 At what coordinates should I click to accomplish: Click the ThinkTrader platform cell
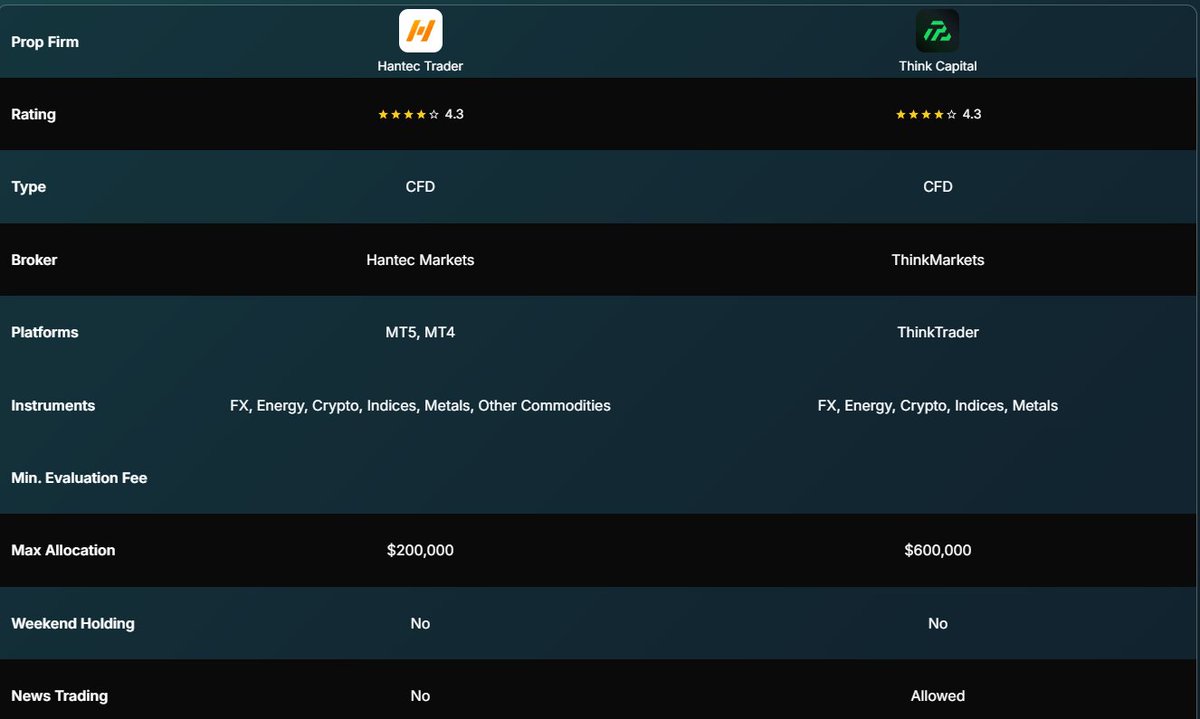tap(938, 332)
